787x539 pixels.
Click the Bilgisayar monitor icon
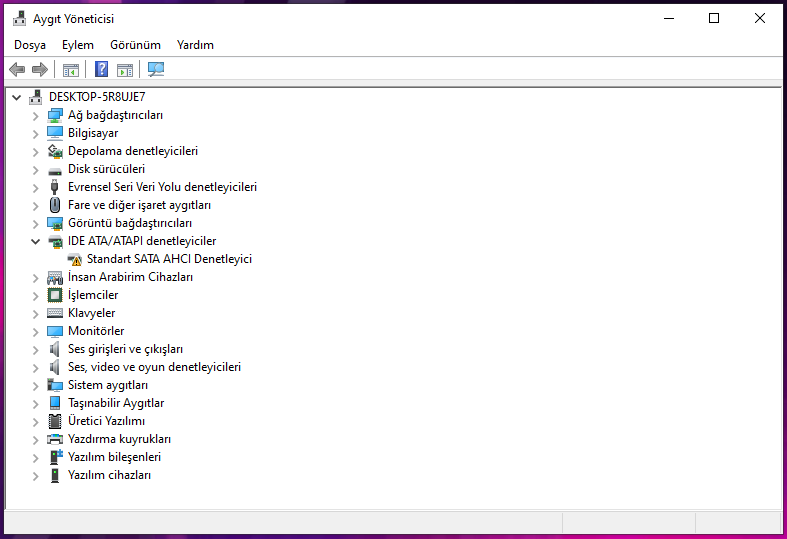pyautogui.click(x=55, y=133)
